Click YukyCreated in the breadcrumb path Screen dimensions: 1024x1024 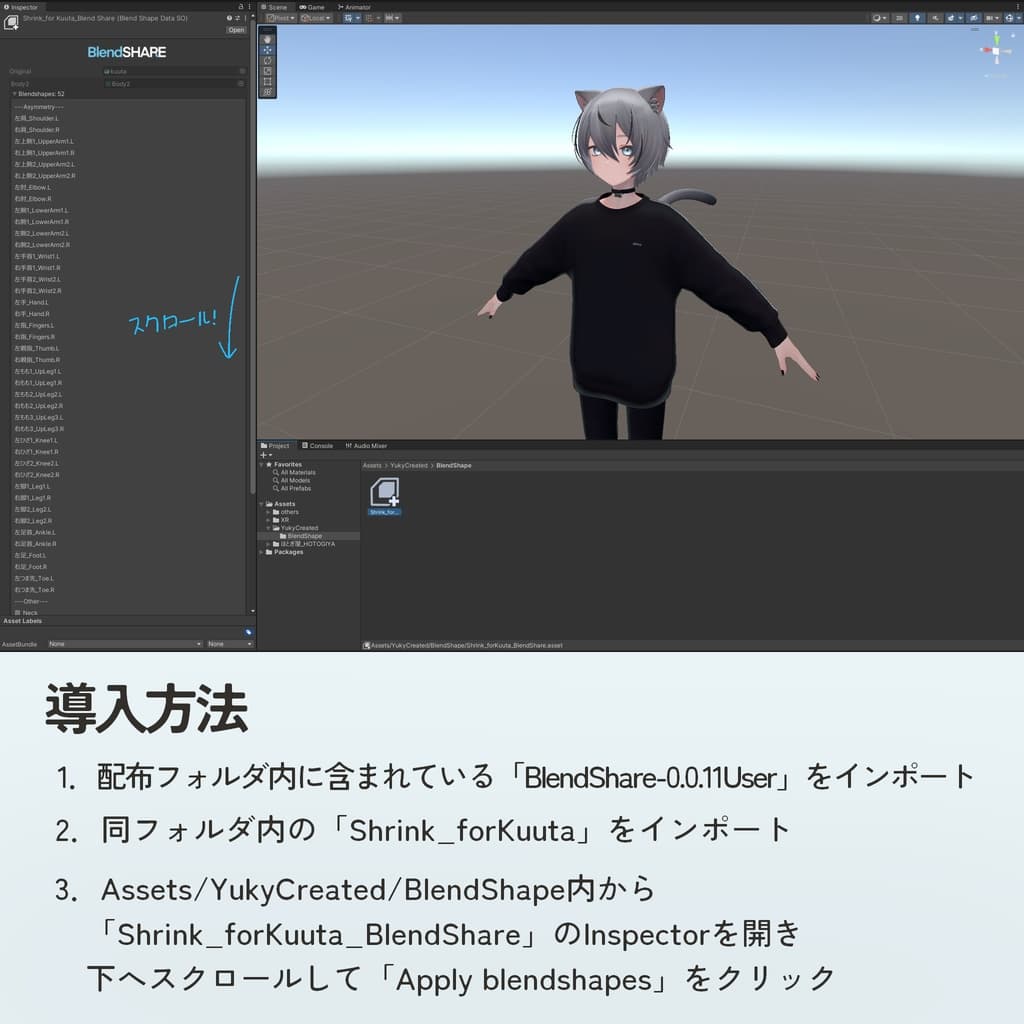coord(409,466)
